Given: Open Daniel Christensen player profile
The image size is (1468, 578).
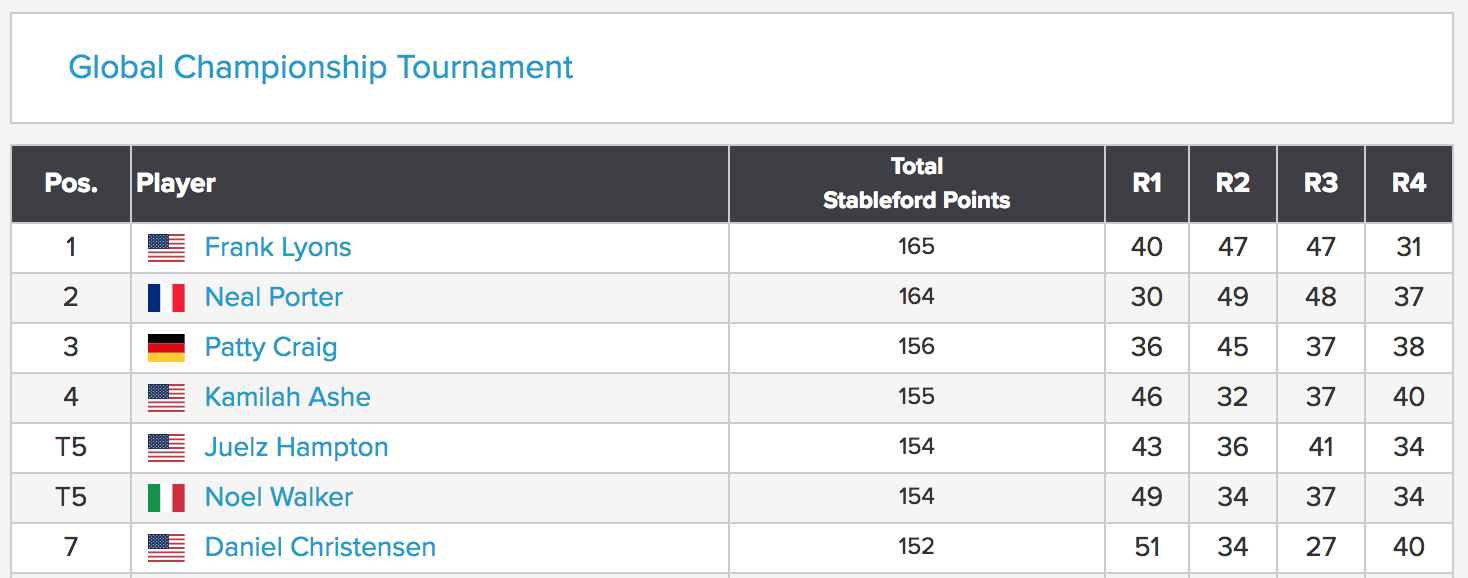Looking at the screenshot, I should tap(320, 547).
